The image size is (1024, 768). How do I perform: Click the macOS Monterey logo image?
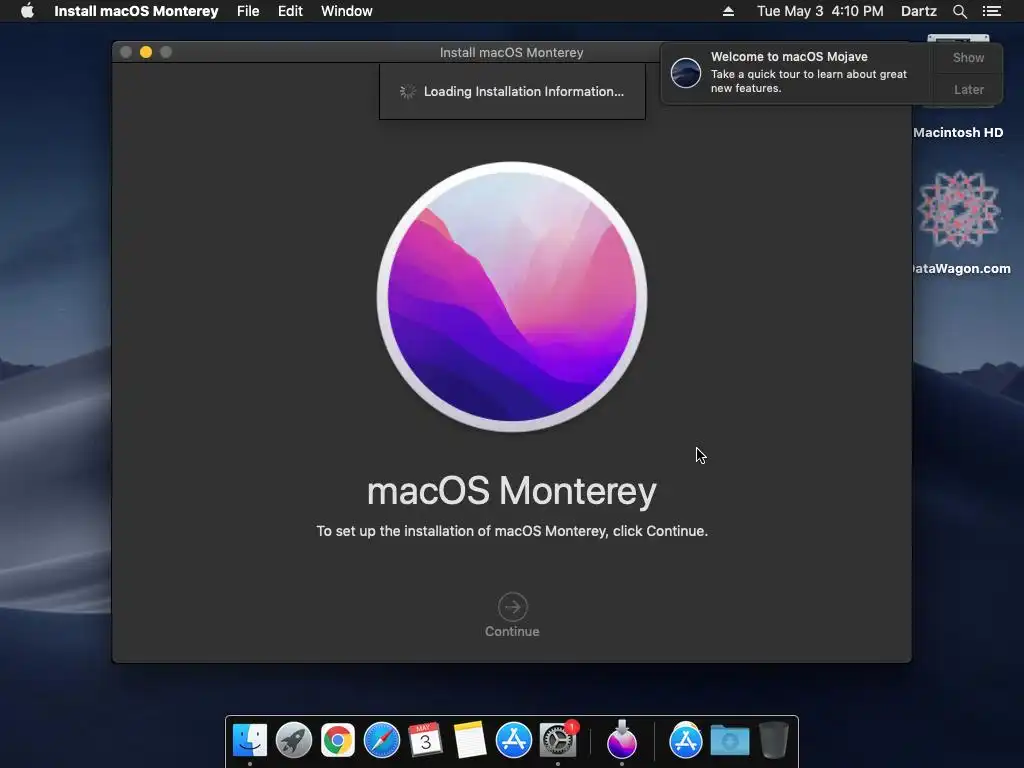pos(512,296)
